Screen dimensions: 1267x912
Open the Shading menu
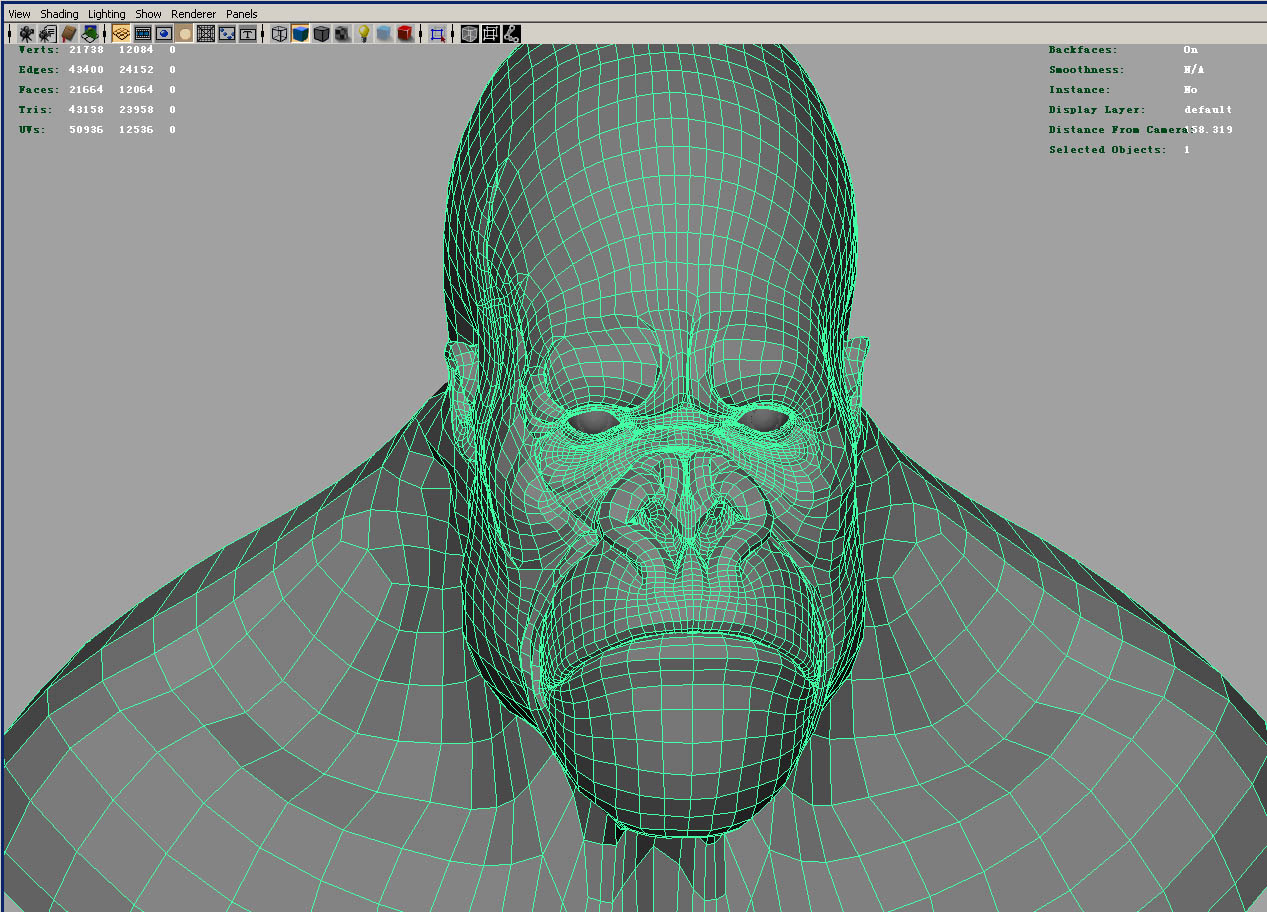(59, 14)
